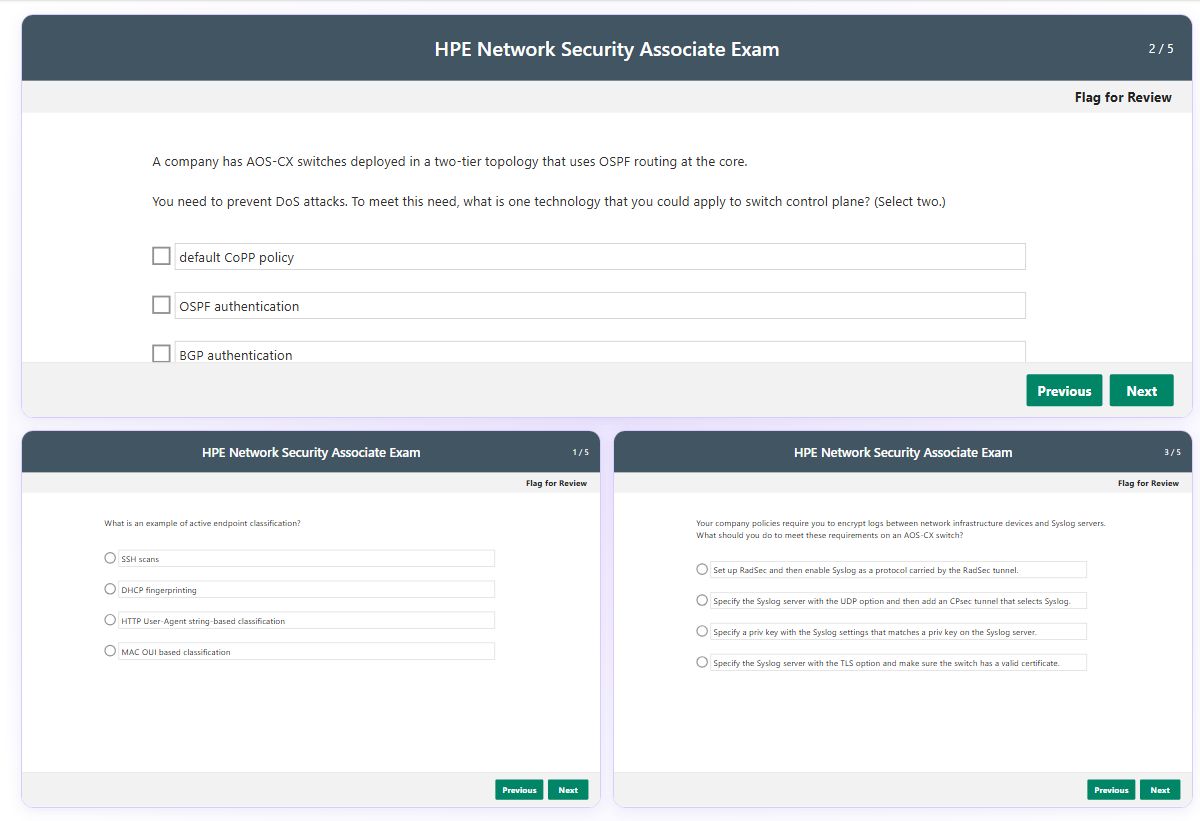Image resolution: width=1200 pixels, height=821 pixels.
Task: Click the AOS-CX two-tier topology question text
Action: pos(450,161)
